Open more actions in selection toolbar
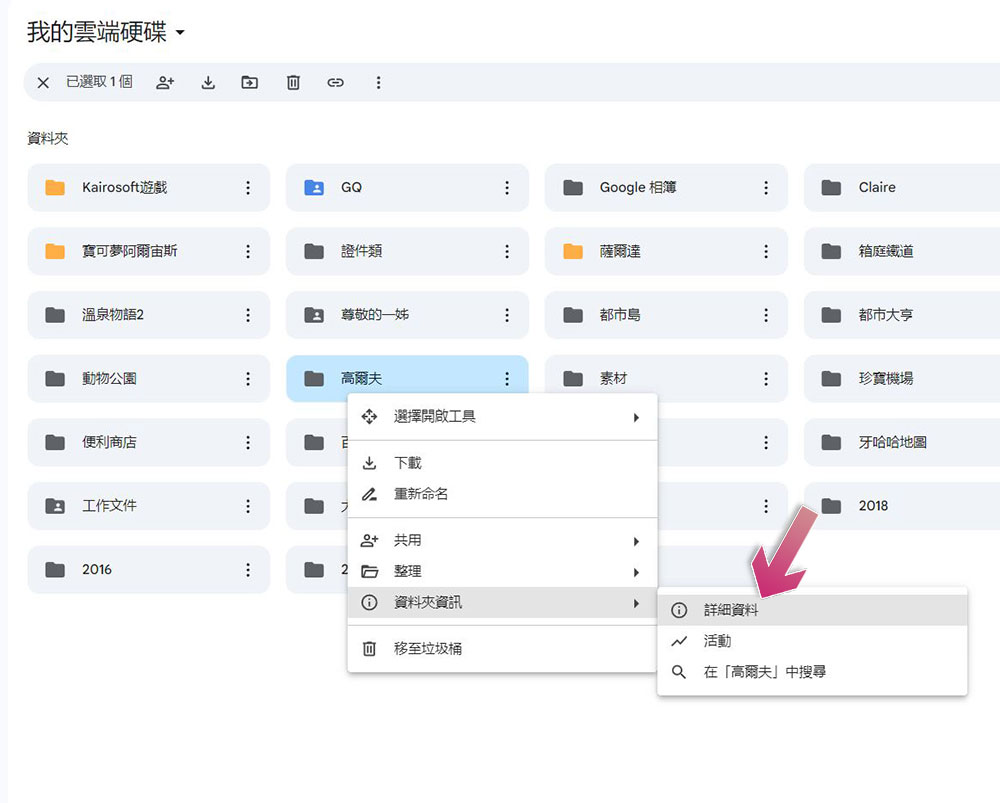 [x=378, y=82]
